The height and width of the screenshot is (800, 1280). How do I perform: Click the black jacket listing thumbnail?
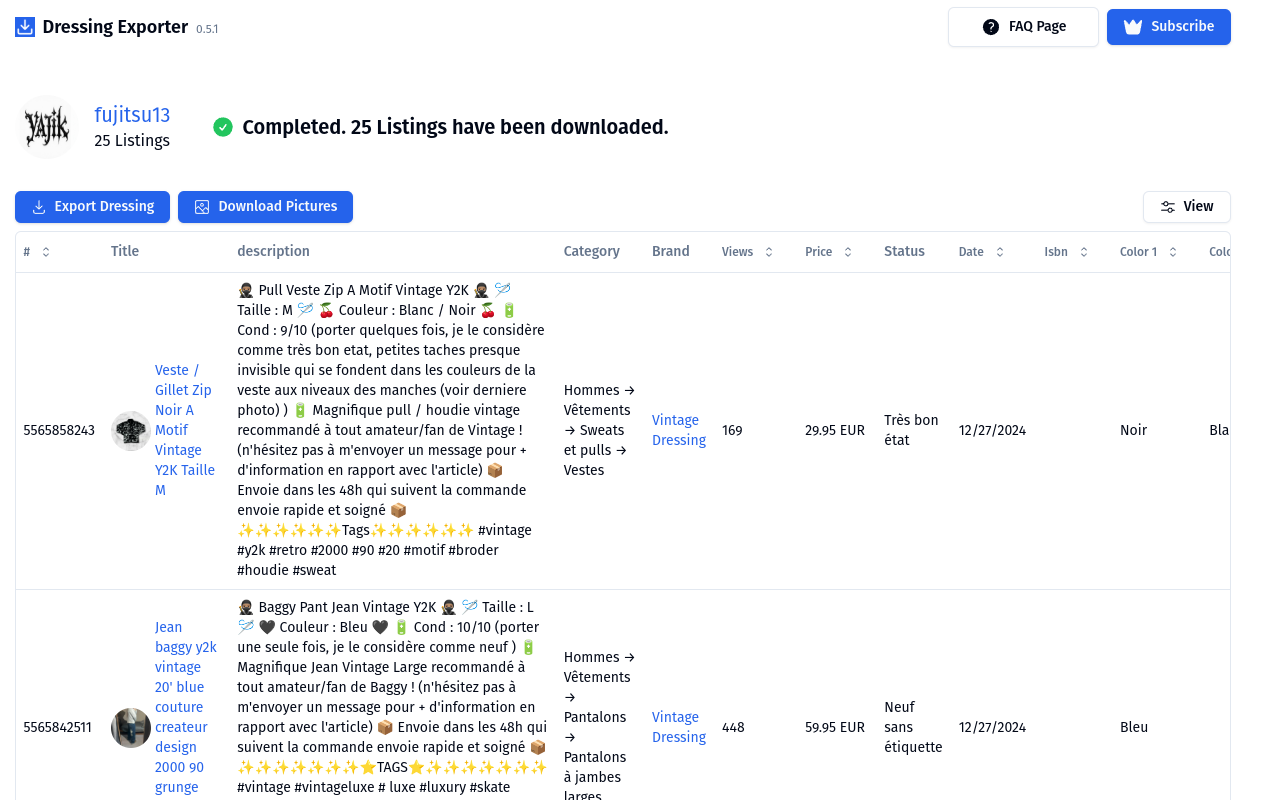click(x=131, y=431)
